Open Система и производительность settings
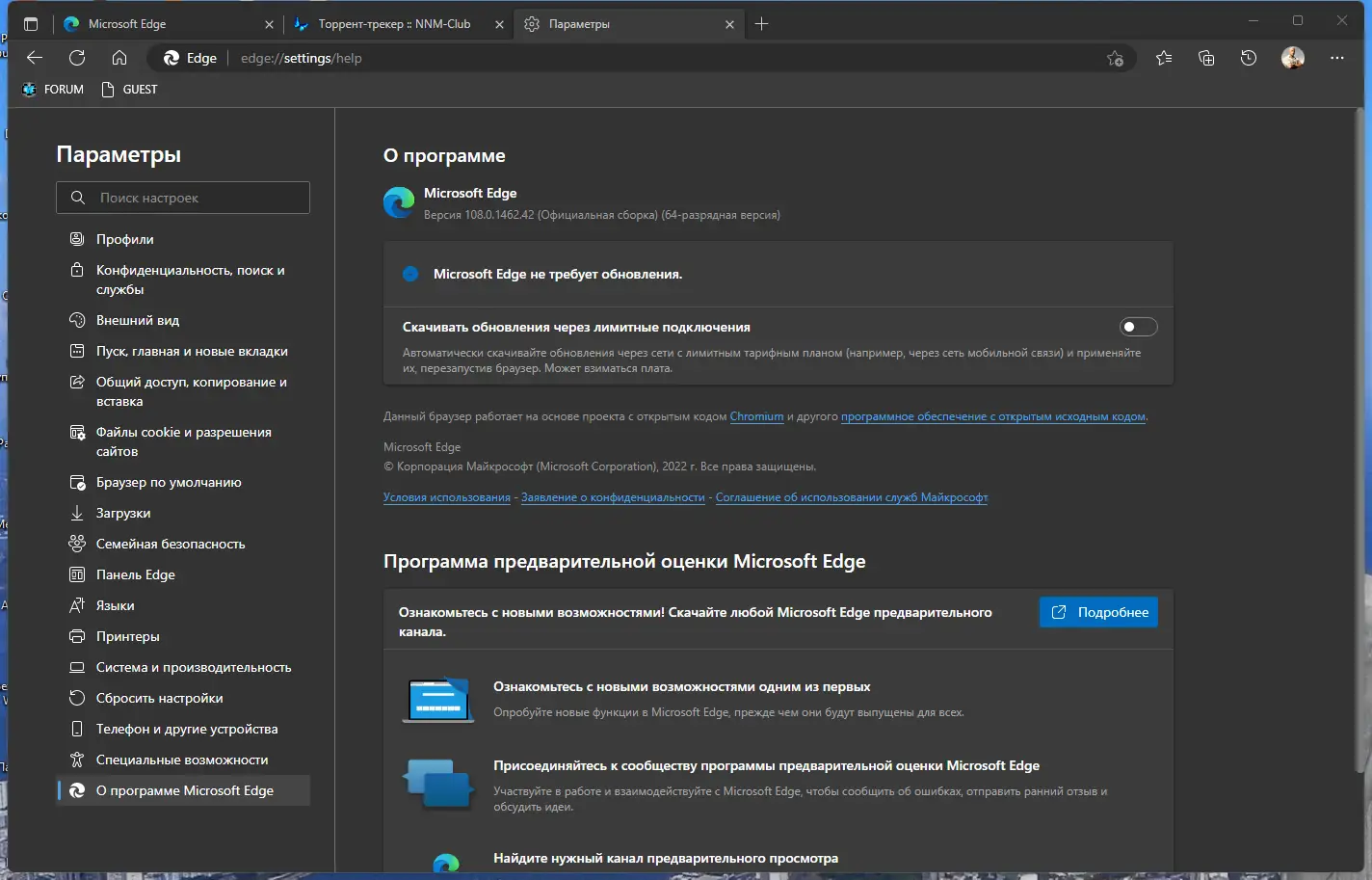 tap(183, 667)
